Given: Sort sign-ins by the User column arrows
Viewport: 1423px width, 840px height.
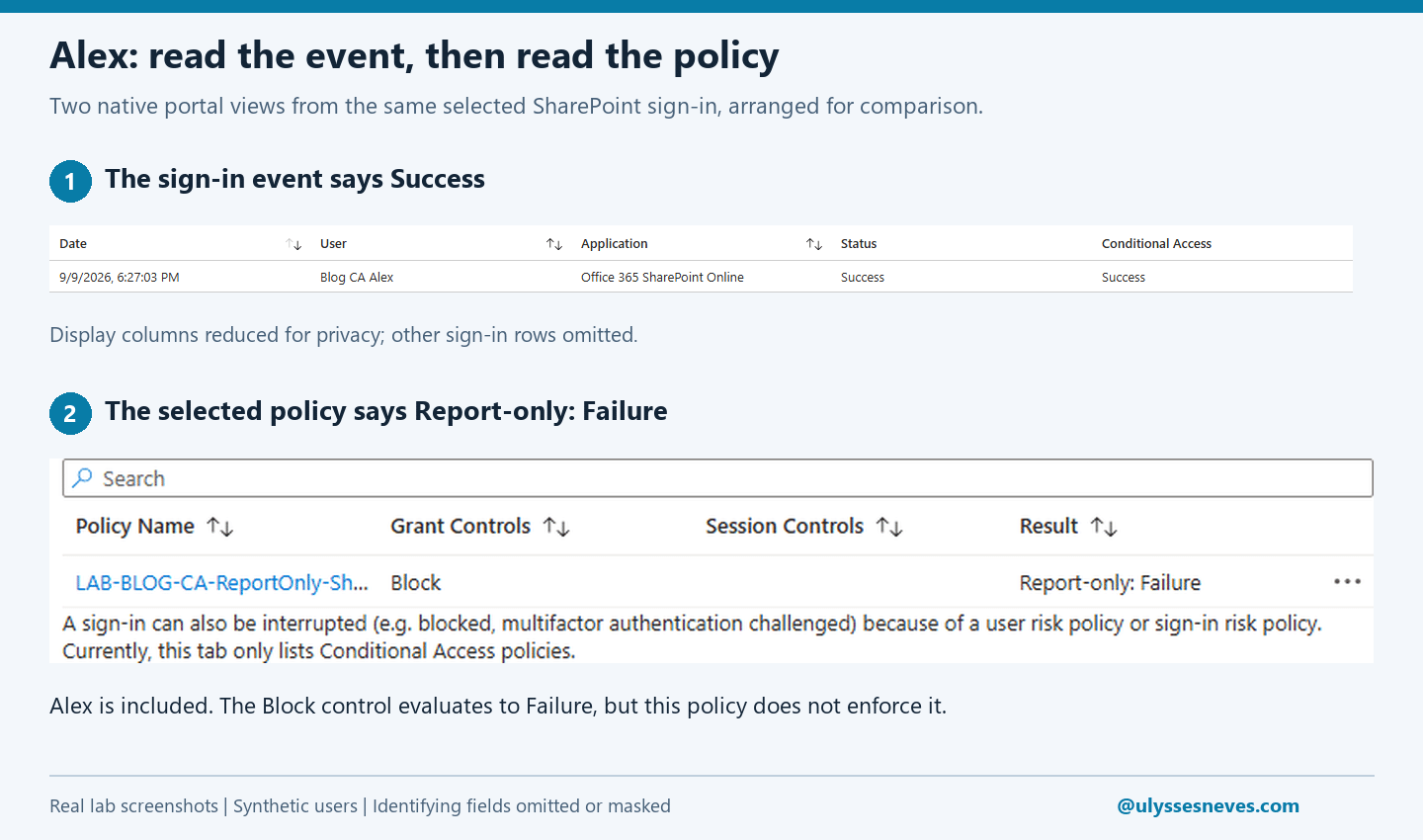Looking at the screenshot, I should click(x=554, y=244).
